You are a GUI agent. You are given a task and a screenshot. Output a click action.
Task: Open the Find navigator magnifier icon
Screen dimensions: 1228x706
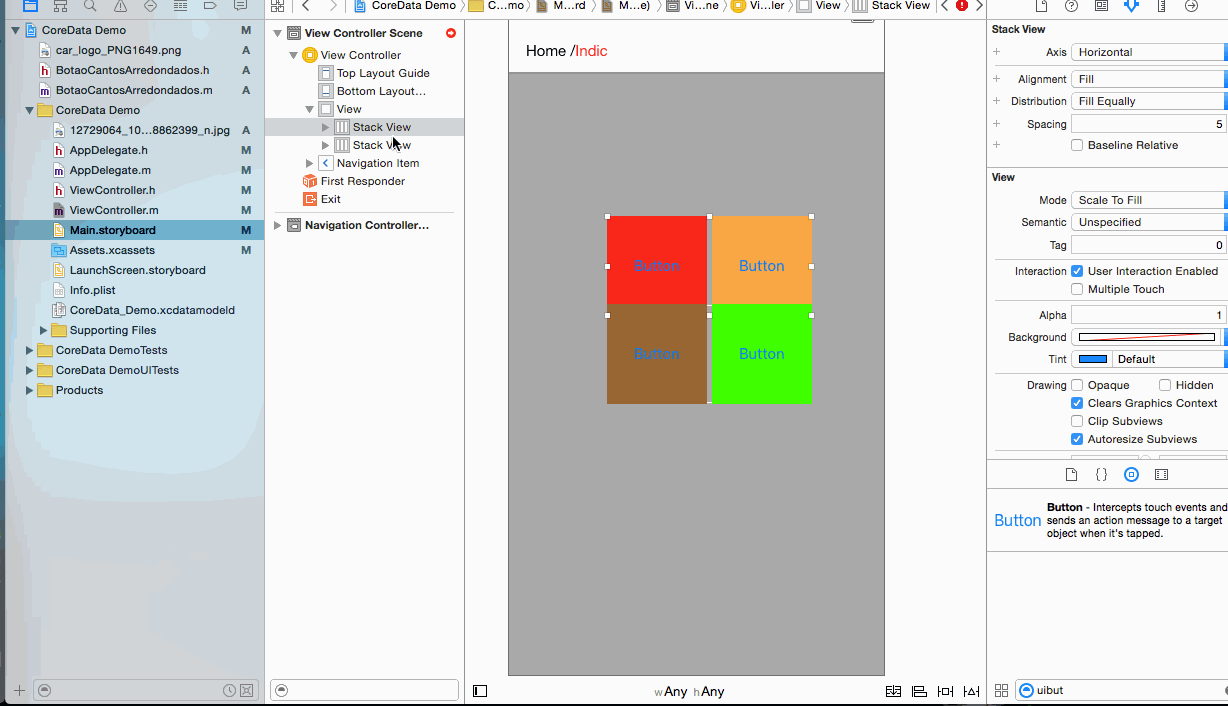click(x=90, y=6)
